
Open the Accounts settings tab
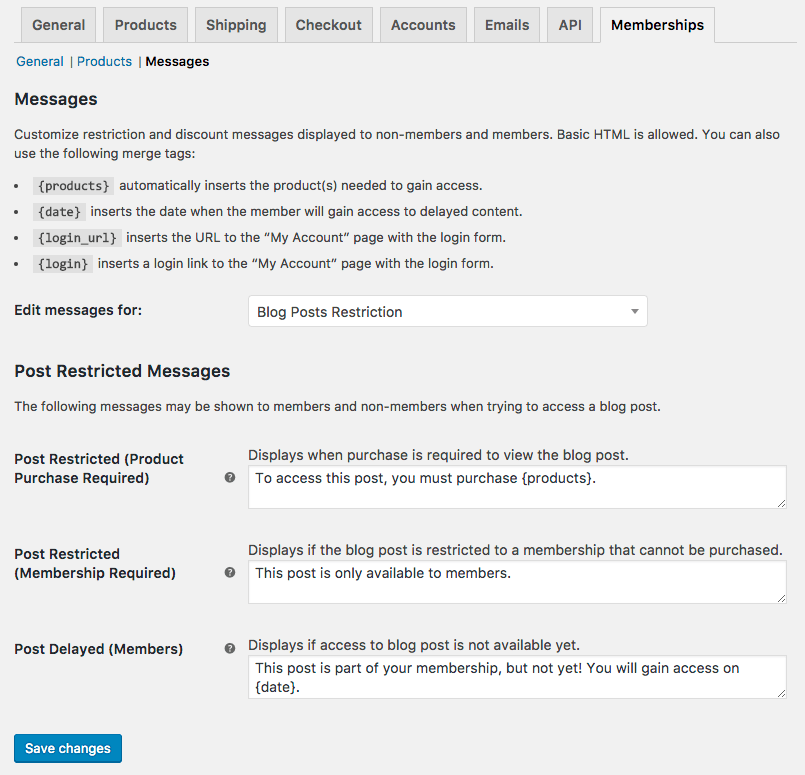click(x=422, y=25)
